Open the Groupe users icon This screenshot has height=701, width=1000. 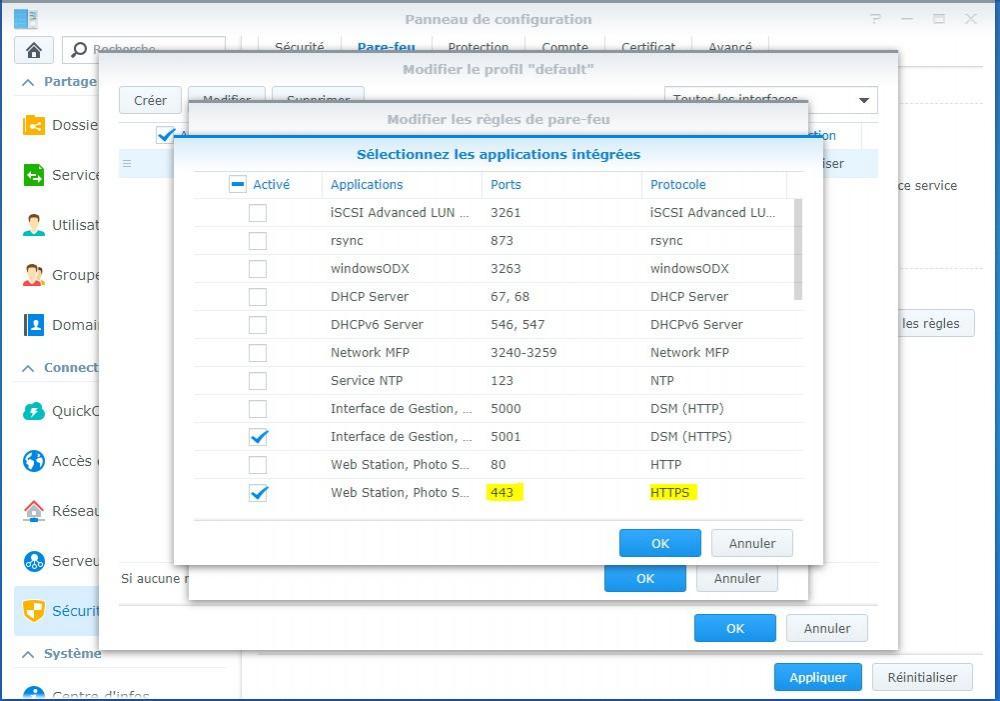[x=34, y=275]
